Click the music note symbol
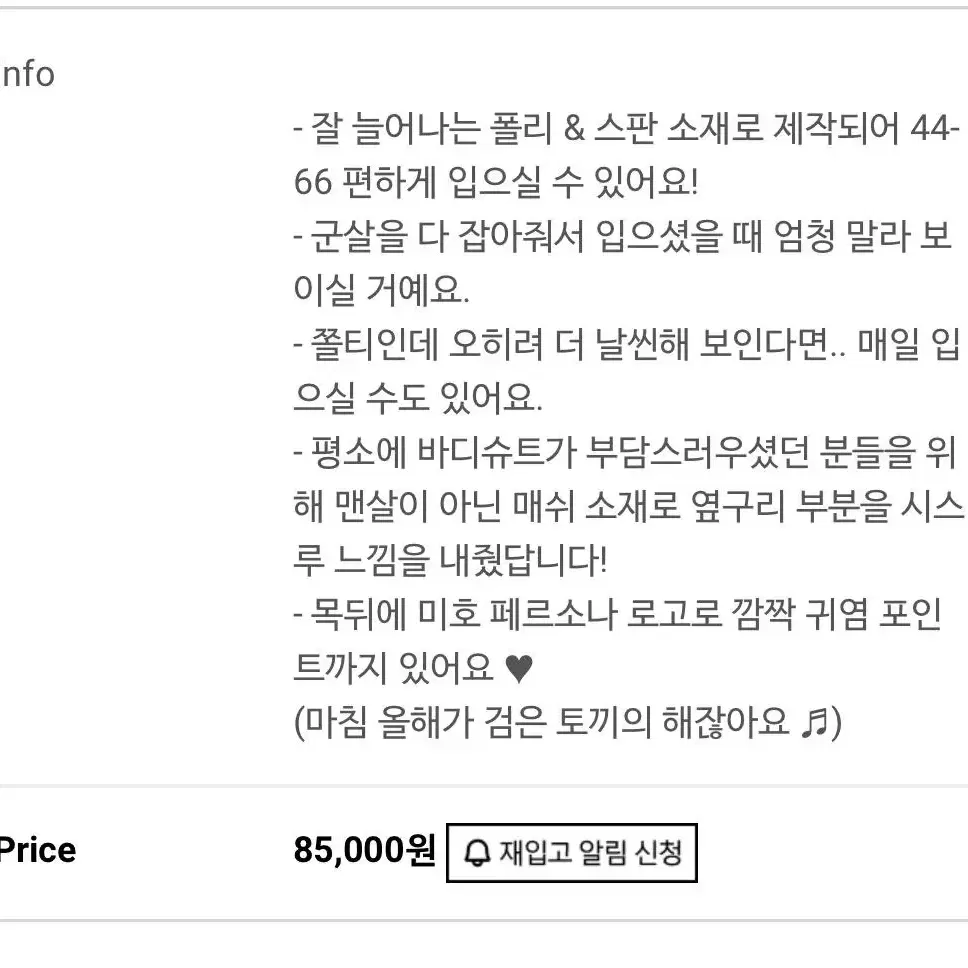The height and width of the screenshot is (968, 968). 814,722
